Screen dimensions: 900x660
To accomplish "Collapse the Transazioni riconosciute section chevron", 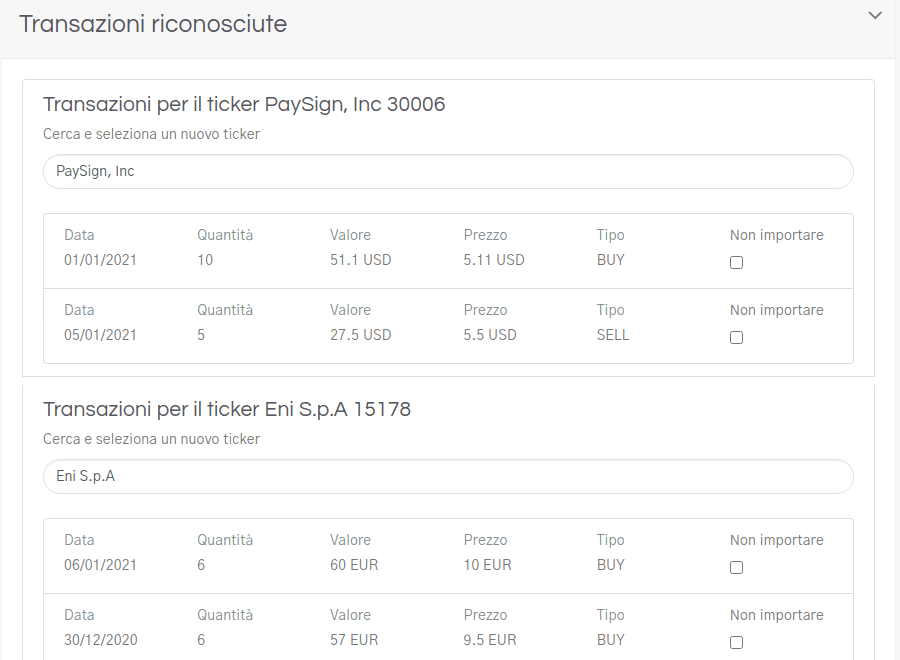I will point(875,16).
